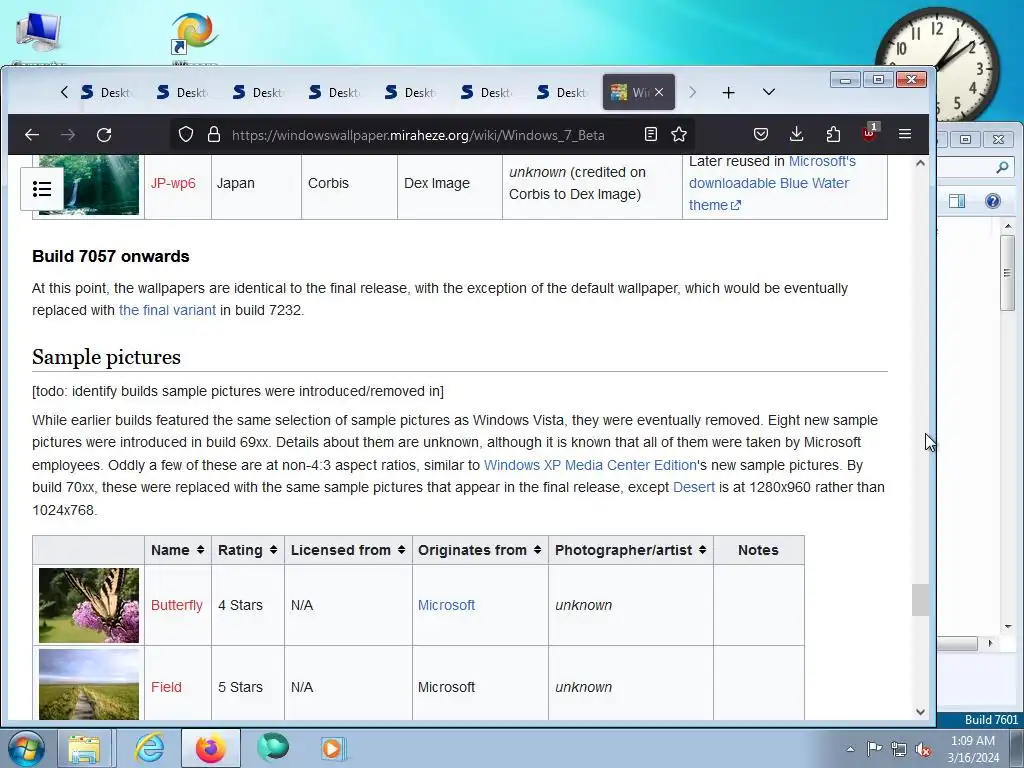Open the network tray icon
The image size is (1024, 768).
(x=899, y=749)
